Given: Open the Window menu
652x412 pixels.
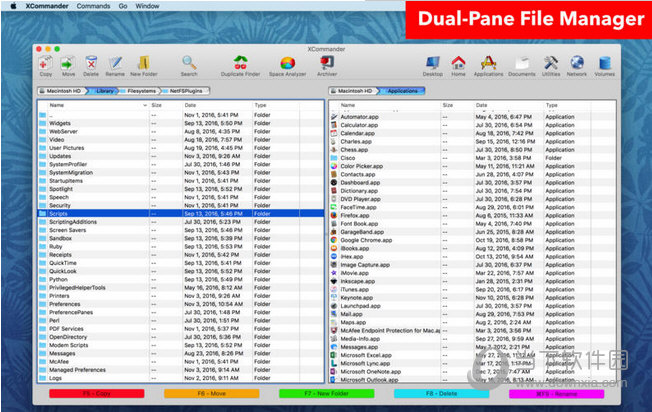Looking at the screenshot, I should (x=147, y=6).
